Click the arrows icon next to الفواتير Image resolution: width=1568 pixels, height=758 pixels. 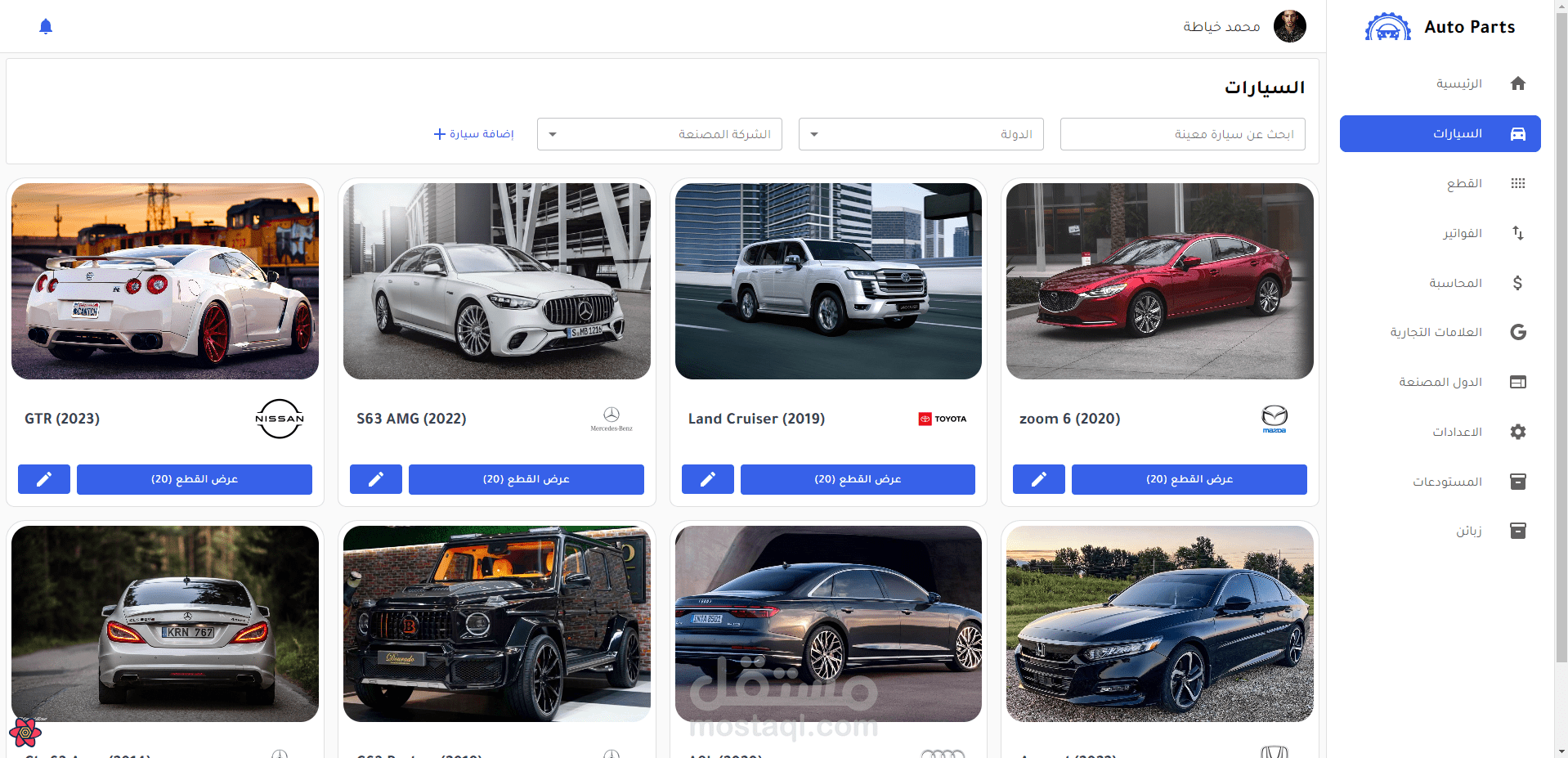1518,233
